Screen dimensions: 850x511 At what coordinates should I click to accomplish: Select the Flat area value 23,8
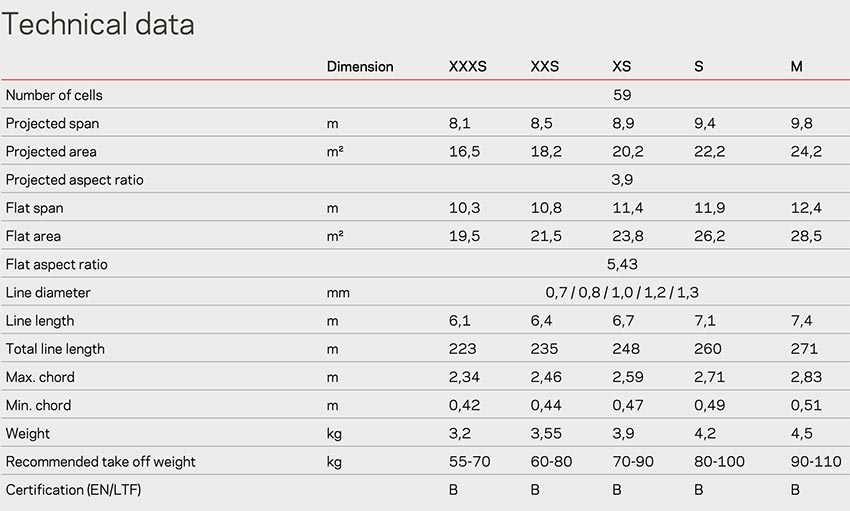628,236
